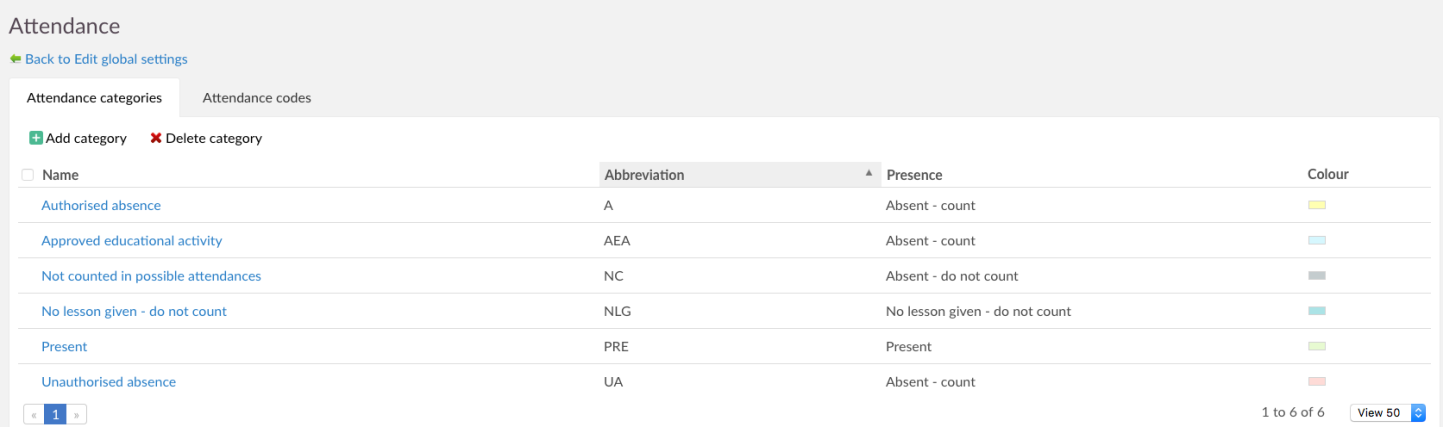Toggle the select-all checkbox beside Name
Image resolution: width=1443 pixels, height=427 pixels.
[27, 175]
